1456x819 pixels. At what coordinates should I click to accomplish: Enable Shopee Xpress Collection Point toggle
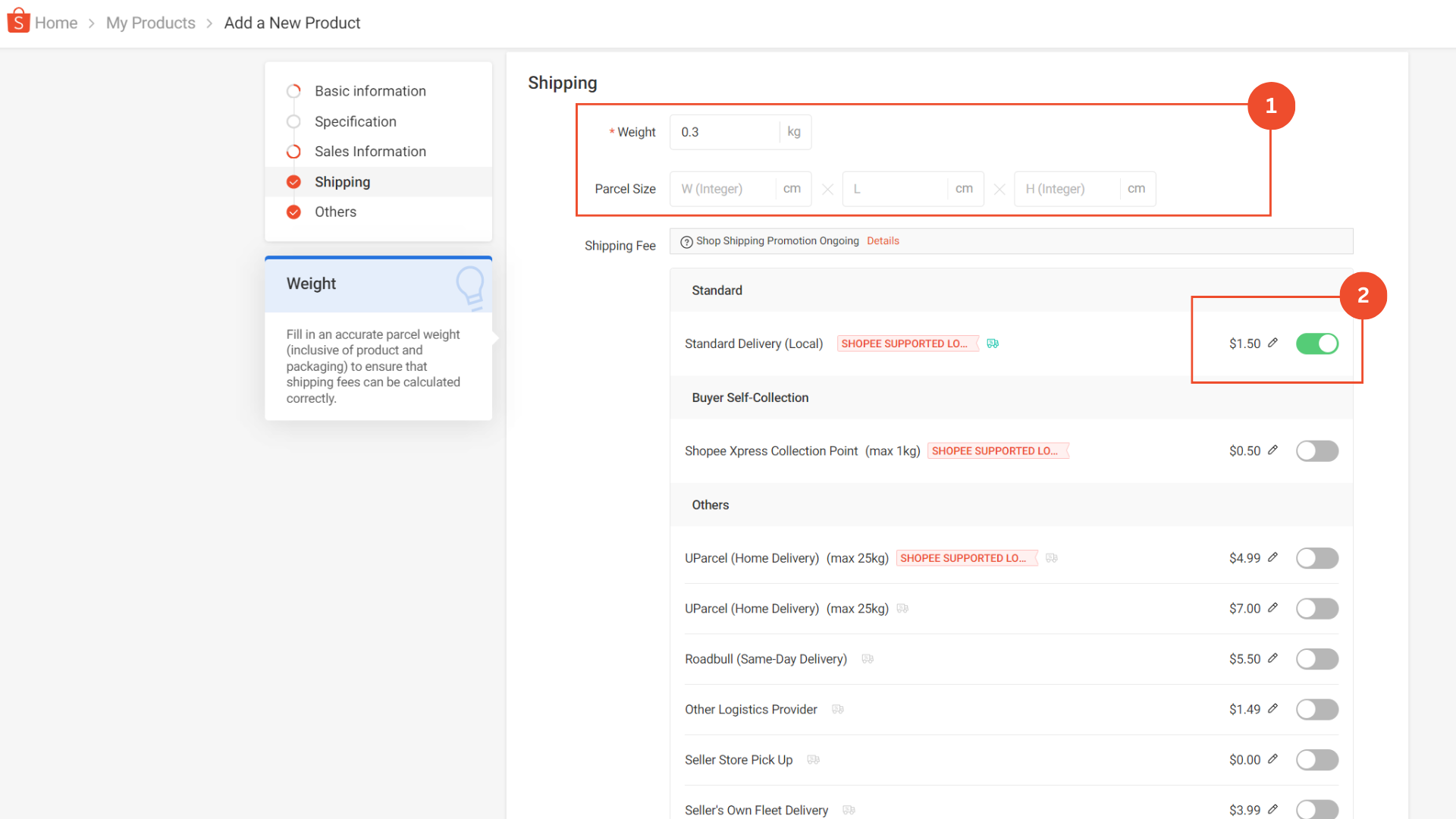pos(1316,451)
